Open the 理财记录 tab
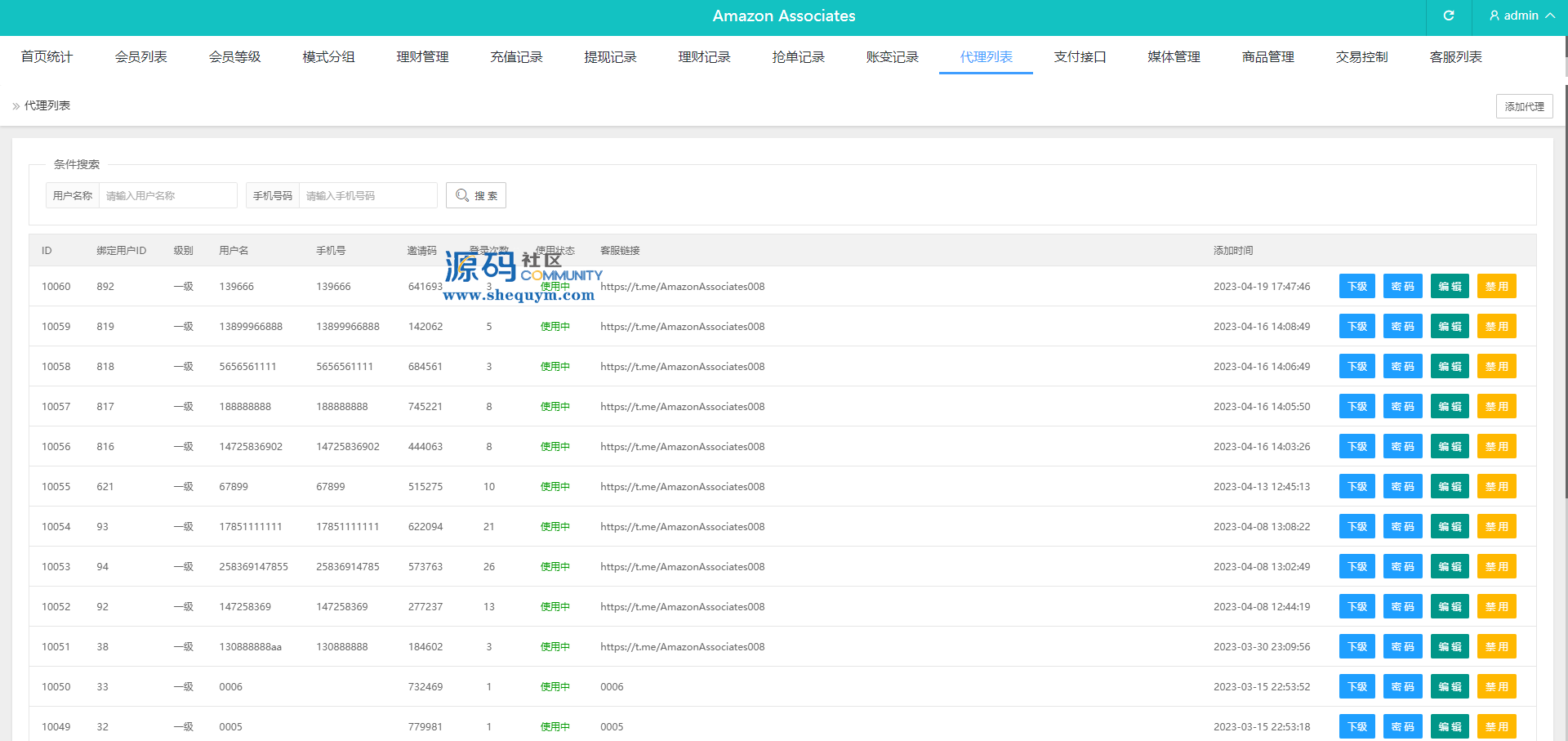 pos(704,56)
